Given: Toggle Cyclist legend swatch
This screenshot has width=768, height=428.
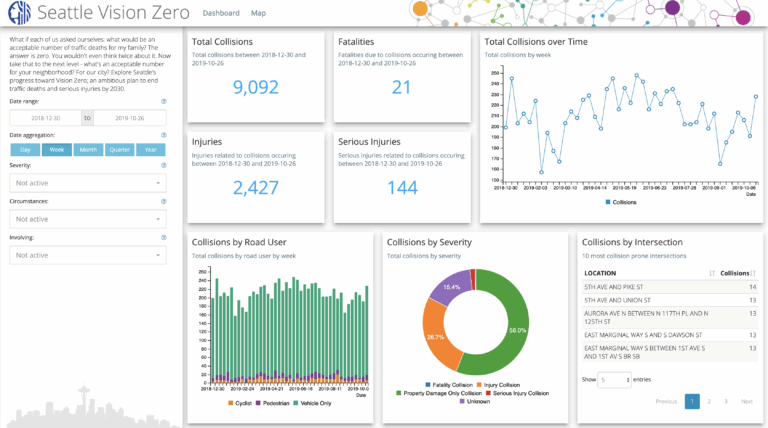Looking at the screenshot, I should 231,404.
